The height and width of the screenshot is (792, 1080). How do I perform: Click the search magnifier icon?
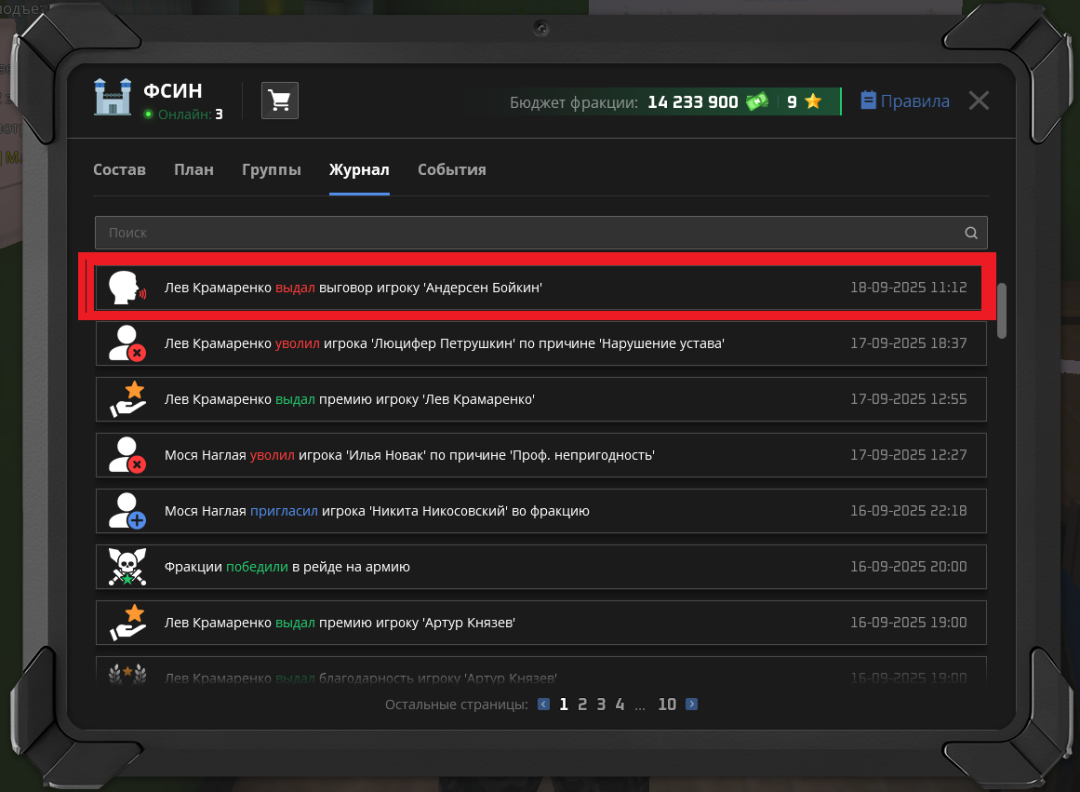point(970,233)
